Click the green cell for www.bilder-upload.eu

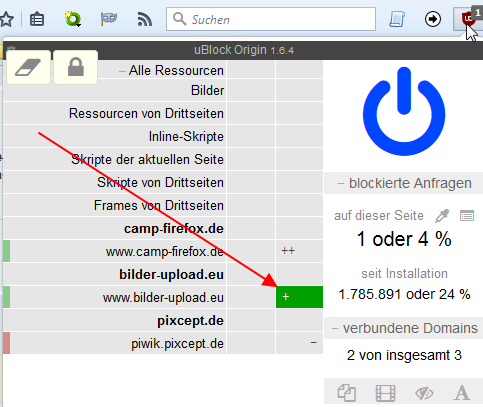299,297
